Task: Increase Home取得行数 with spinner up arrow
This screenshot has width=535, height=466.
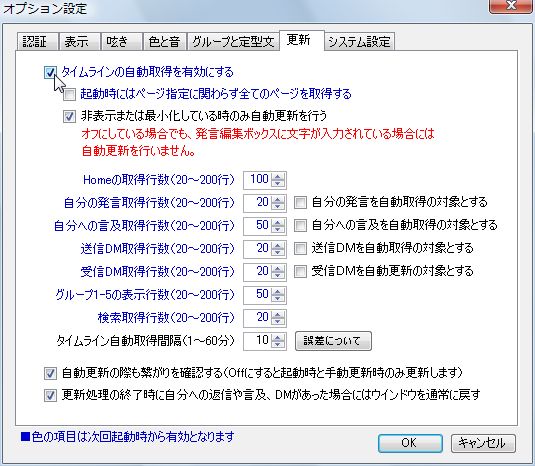Action: tap(278, 177)
